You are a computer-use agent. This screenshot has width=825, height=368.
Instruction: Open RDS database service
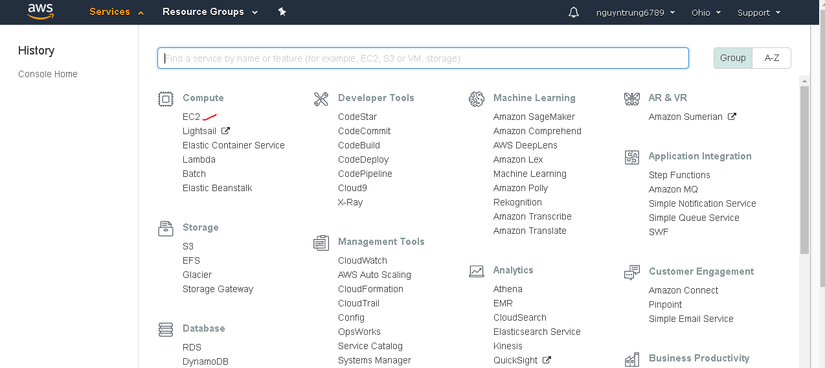point(192,347)
